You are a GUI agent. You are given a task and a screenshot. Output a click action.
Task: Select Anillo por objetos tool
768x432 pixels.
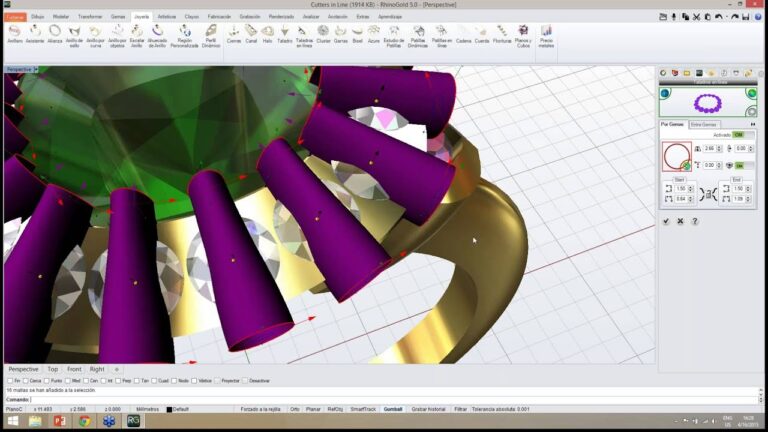pos(117,37)
